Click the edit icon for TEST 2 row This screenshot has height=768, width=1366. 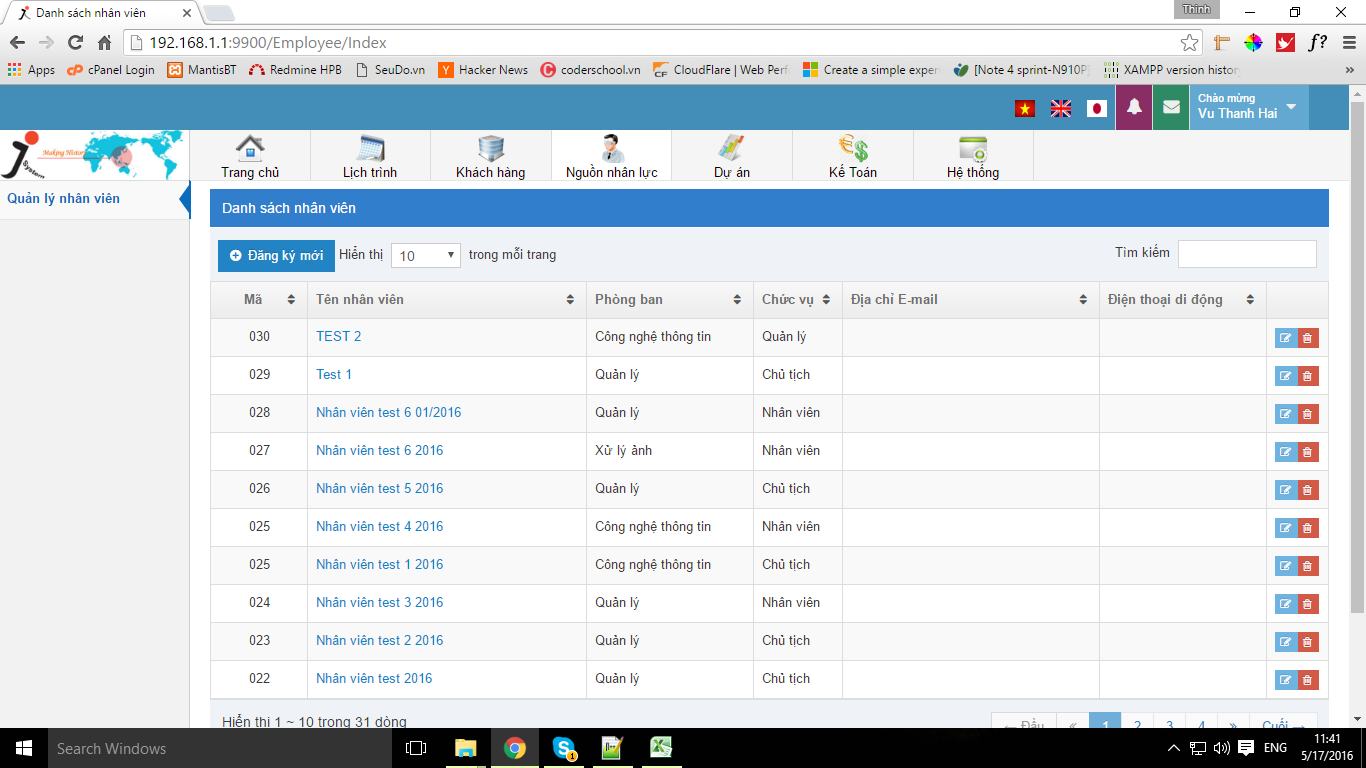(1285, 338)
